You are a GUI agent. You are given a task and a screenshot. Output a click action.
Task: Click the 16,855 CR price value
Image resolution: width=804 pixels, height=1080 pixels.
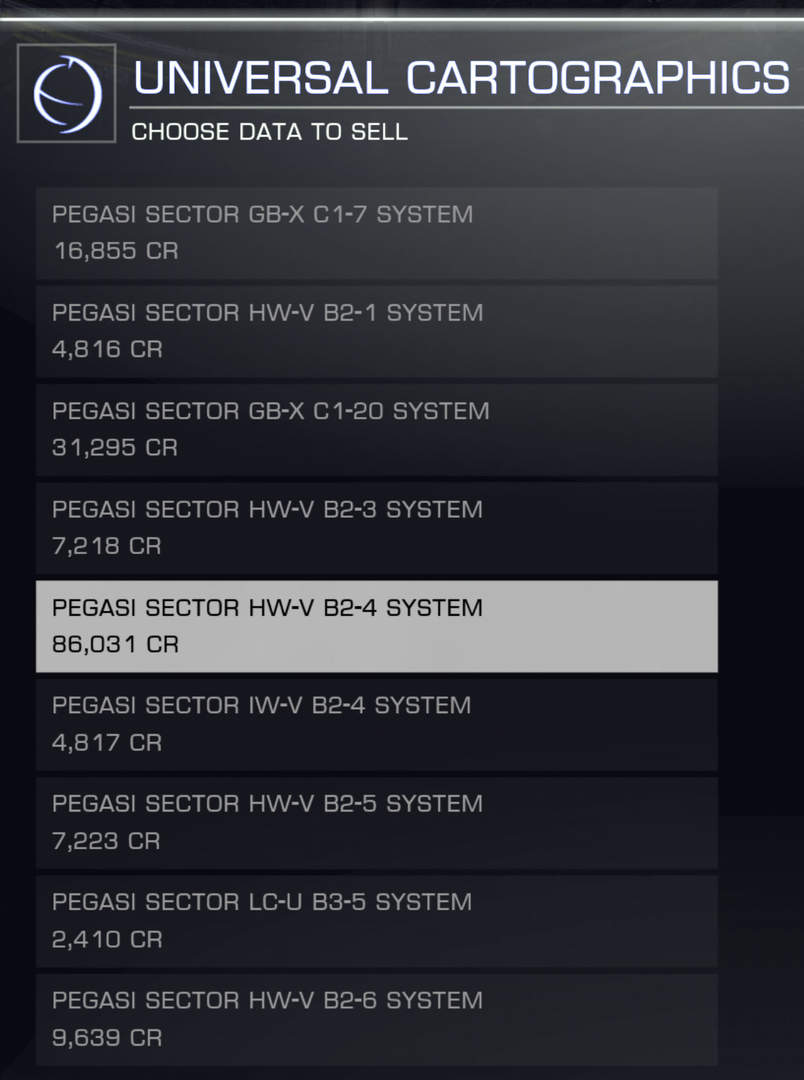[x=116, y=251]
